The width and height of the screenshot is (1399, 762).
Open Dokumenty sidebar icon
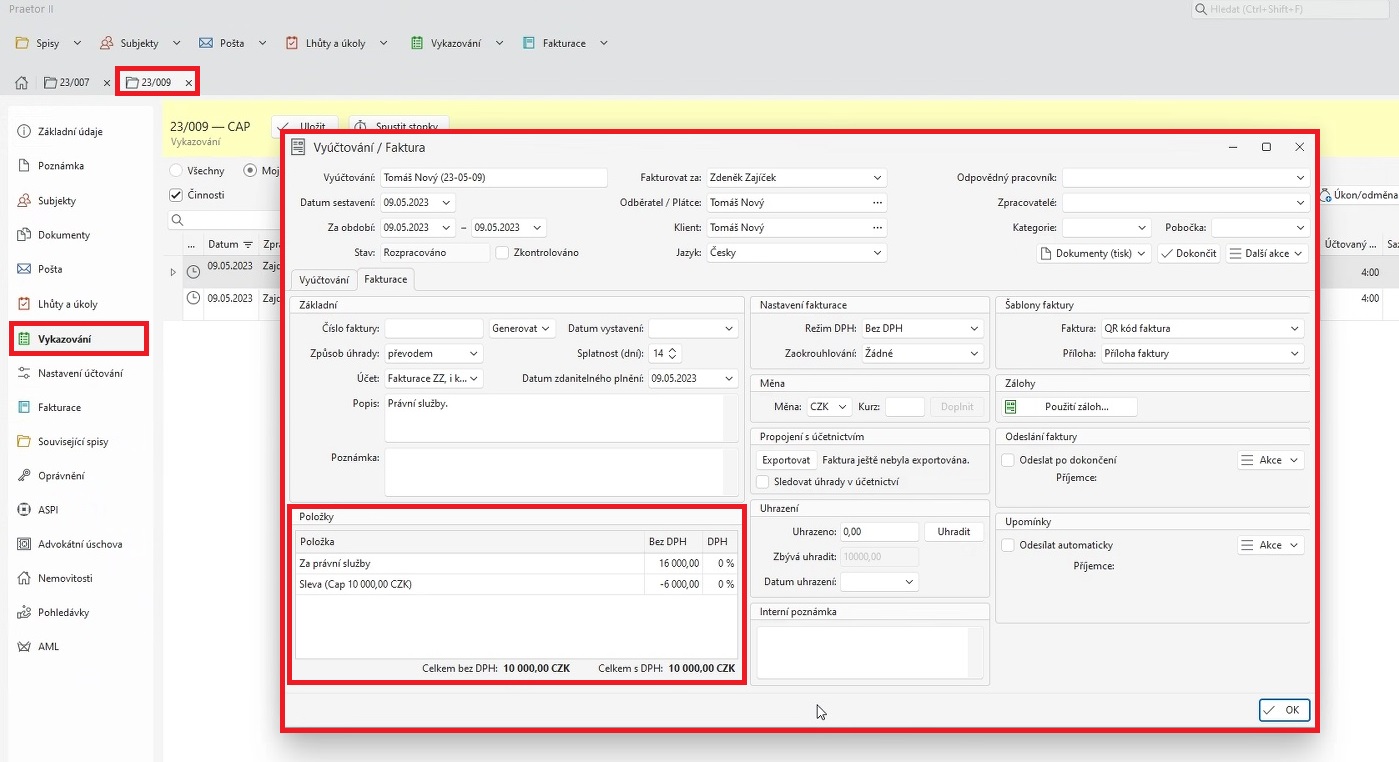(x=25, y=235)
